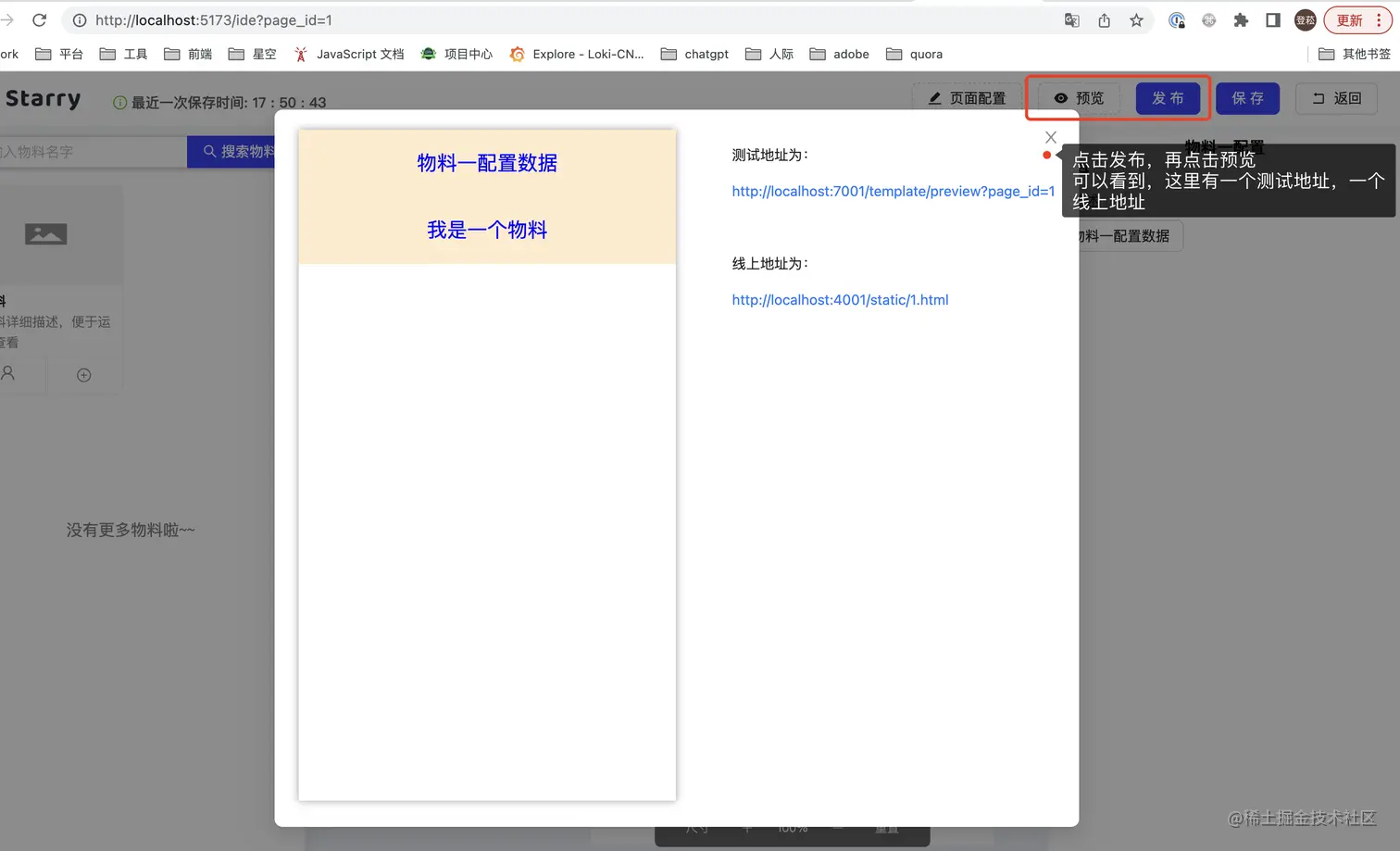Open the 人际 bookmark folder
The image size is (1400, 851).
click(769, 54)
